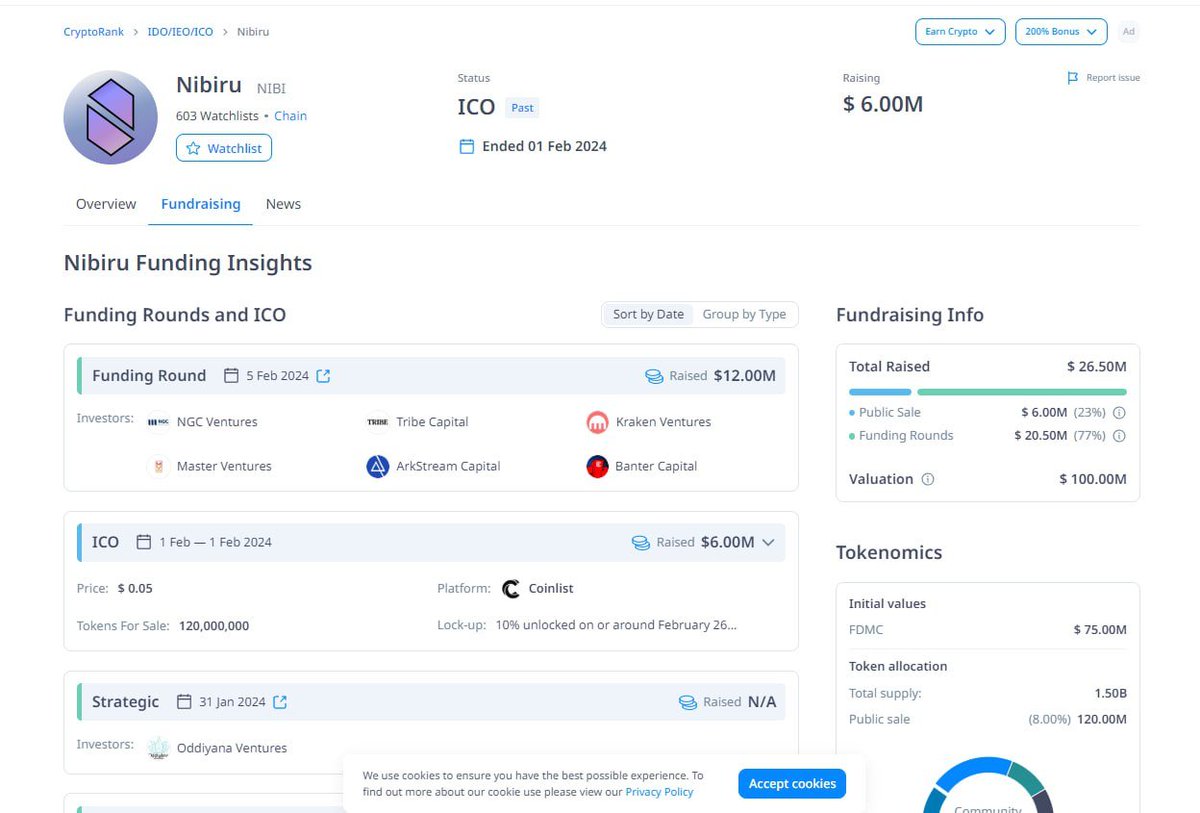Click the Ad badge

(1128, 32)
